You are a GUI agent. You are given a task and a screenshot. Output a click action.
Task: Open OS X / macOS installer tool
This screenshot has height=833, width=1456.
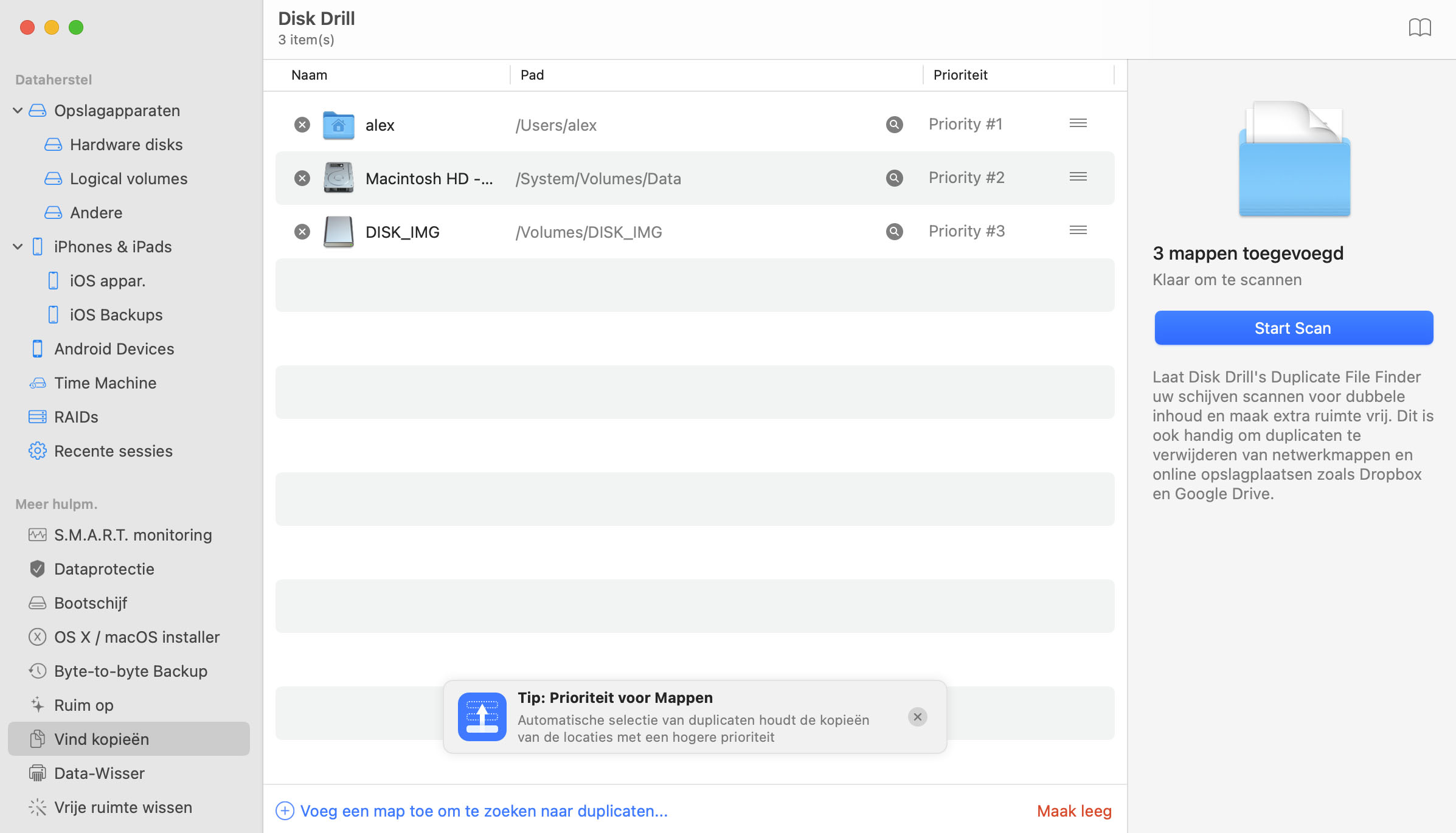[137, 637]
